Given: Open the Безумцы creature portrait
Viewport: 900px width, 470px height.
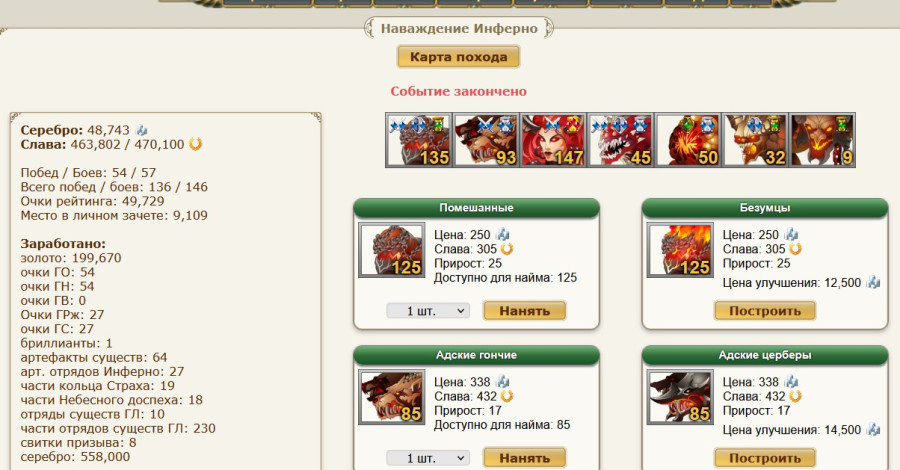Looking at the screenshot, I should click(680, 250).
